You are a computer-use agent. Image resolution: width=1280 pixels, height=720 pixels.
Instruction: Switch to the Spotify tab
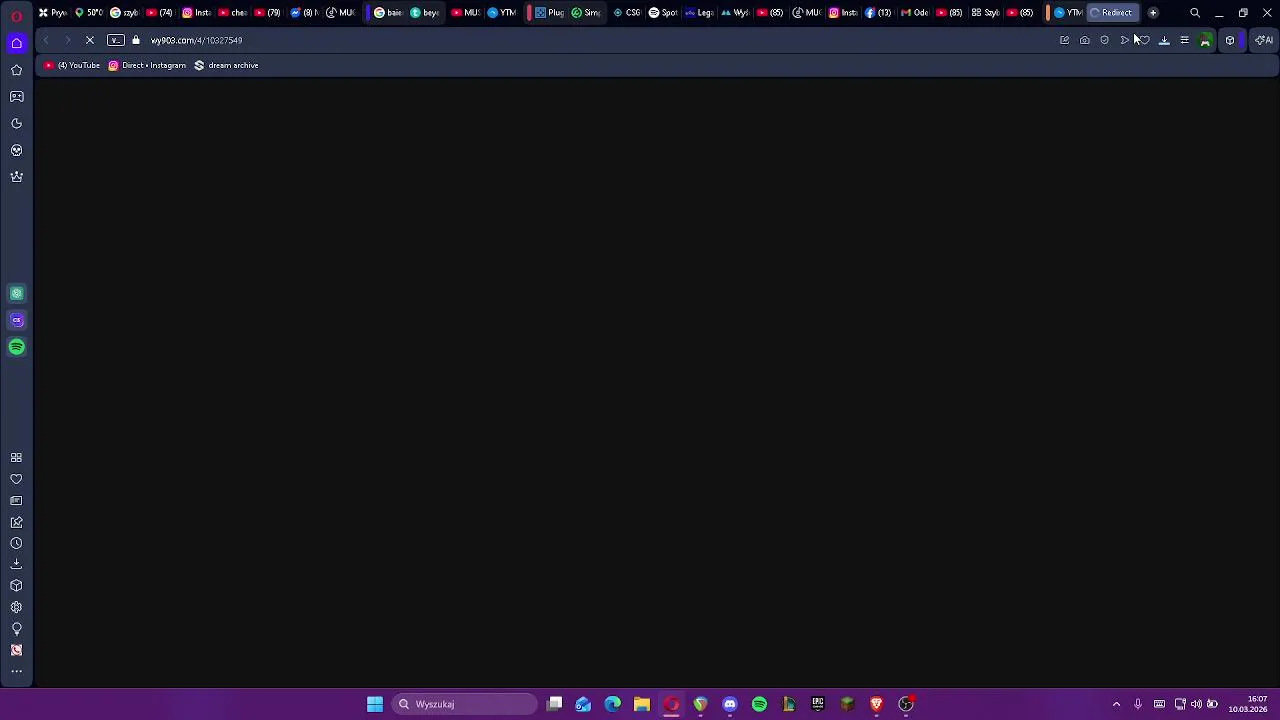(x=662, y=13)
